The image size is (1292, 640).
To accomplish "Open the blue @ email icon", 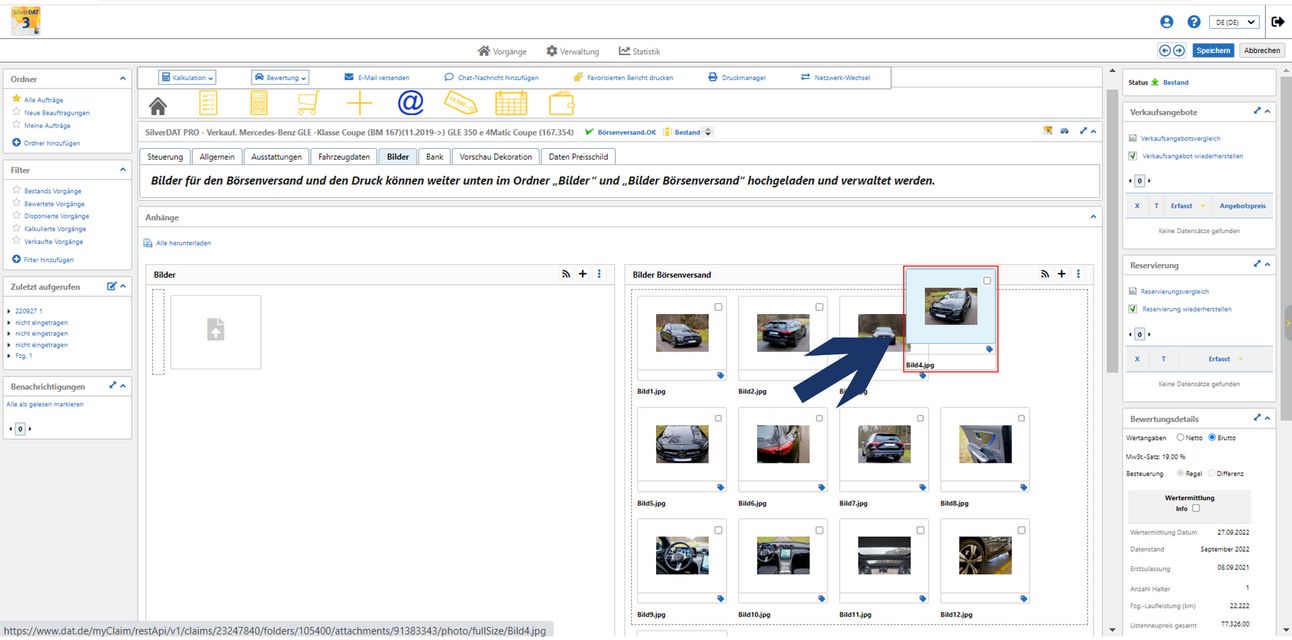I will pyautogui.click(x=411, y=103).
